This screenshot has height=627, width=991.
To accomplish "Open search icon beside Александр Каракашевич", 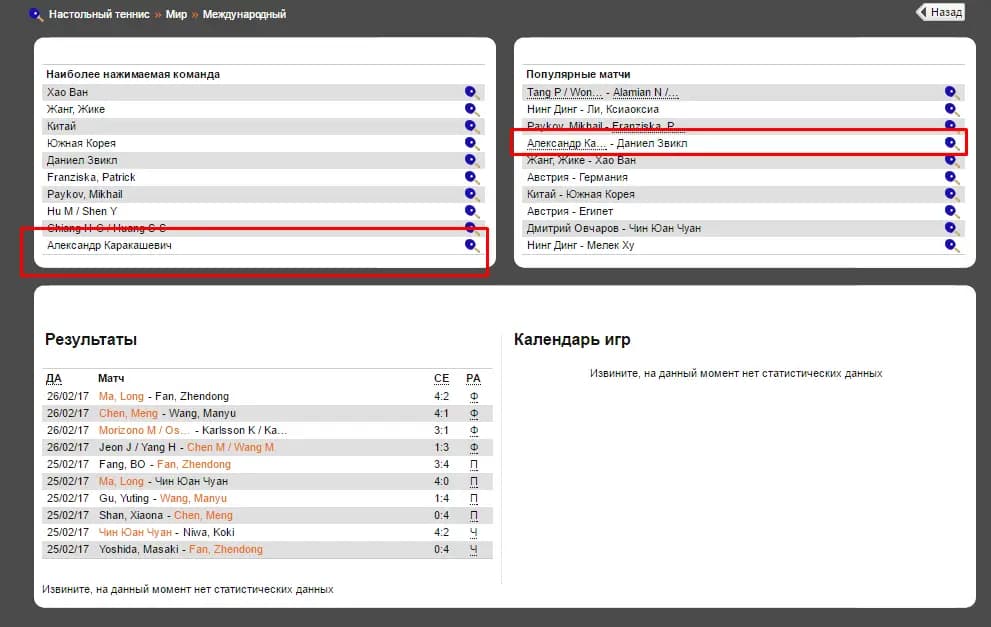I will 471,245.
